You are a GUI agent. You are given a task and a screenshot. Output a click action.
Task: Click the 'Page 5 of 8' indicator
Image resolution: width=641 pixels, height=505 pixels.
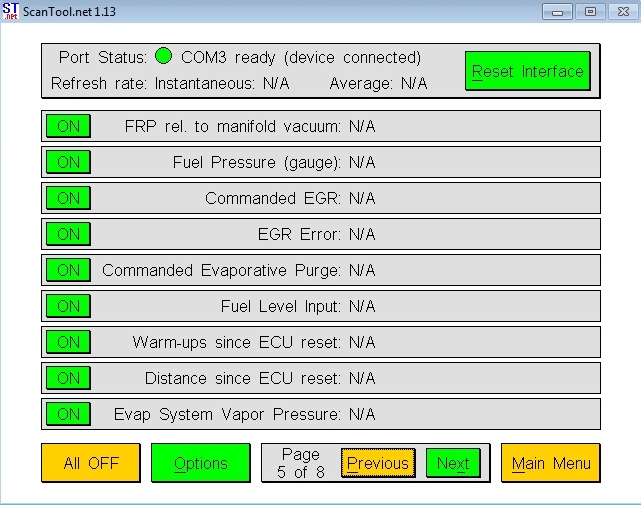[x=300, y=463]
